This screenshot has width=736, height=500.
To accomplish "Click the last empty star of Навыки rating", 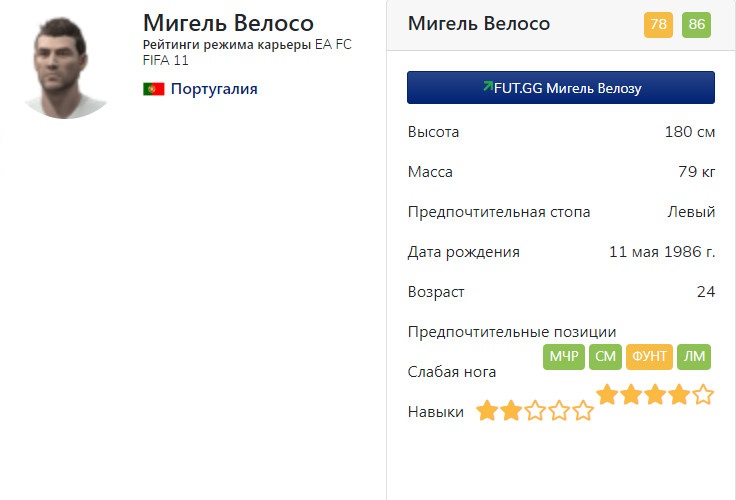I will [x=583, y=411].
